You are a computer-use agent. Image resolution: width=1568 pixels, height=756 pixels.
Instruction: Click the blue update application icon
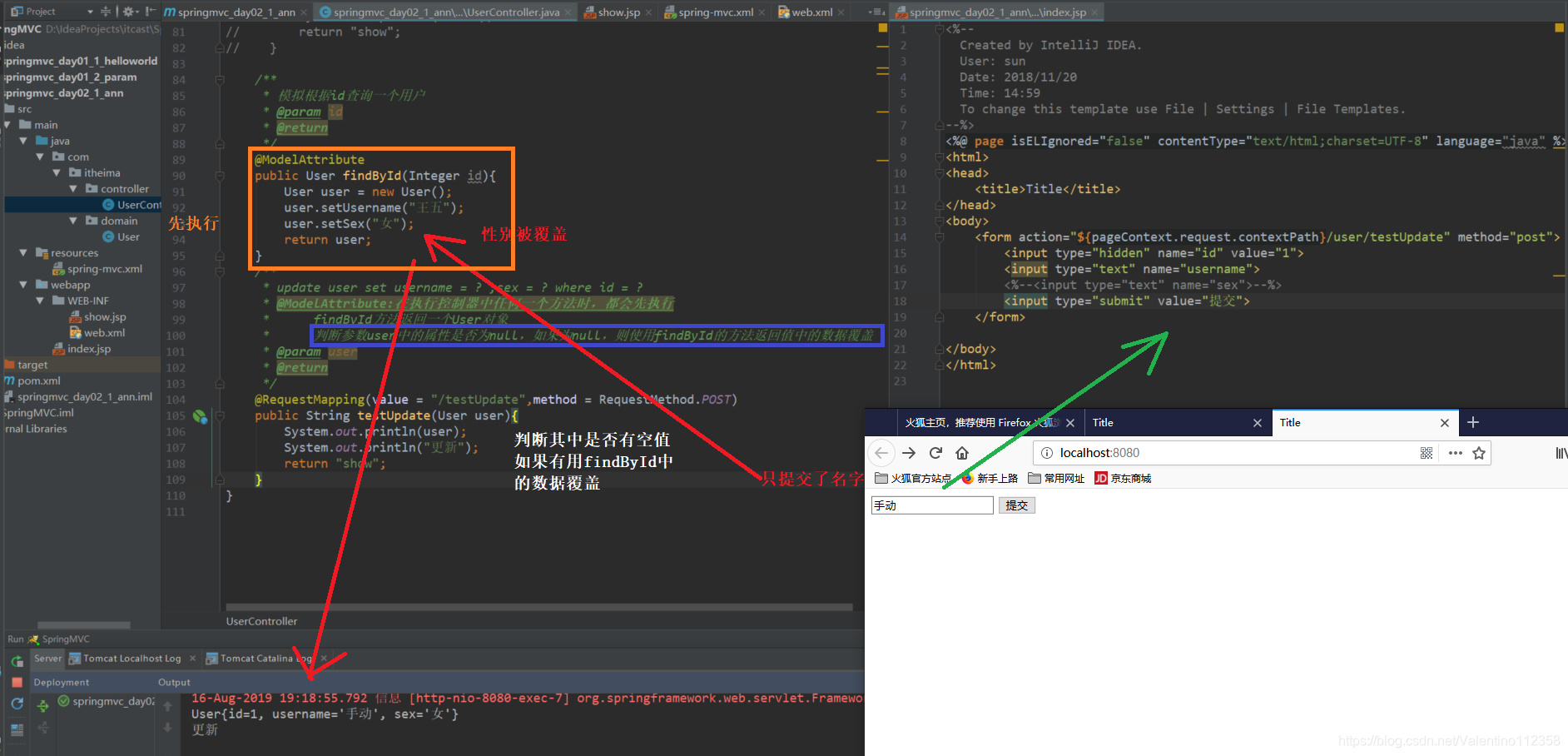(17, 704)
